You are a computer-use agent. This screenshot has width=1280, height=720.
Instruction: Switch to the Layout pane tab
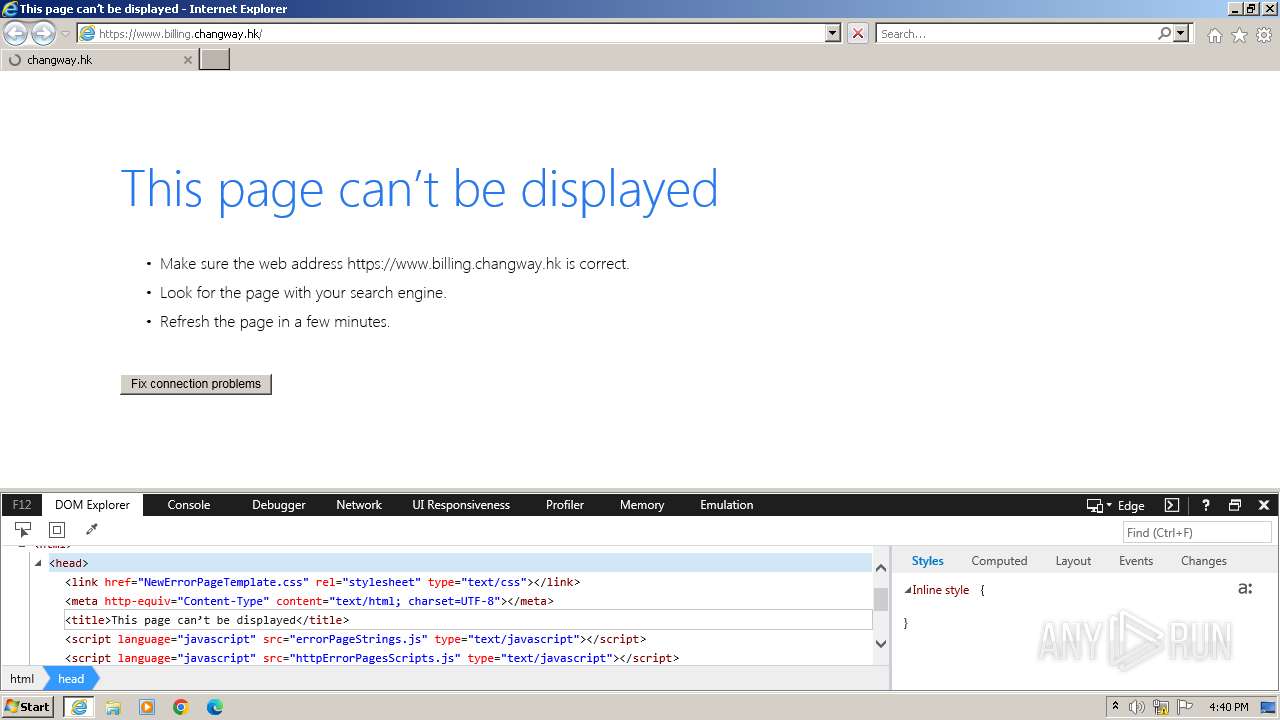tap(1073, 561)
